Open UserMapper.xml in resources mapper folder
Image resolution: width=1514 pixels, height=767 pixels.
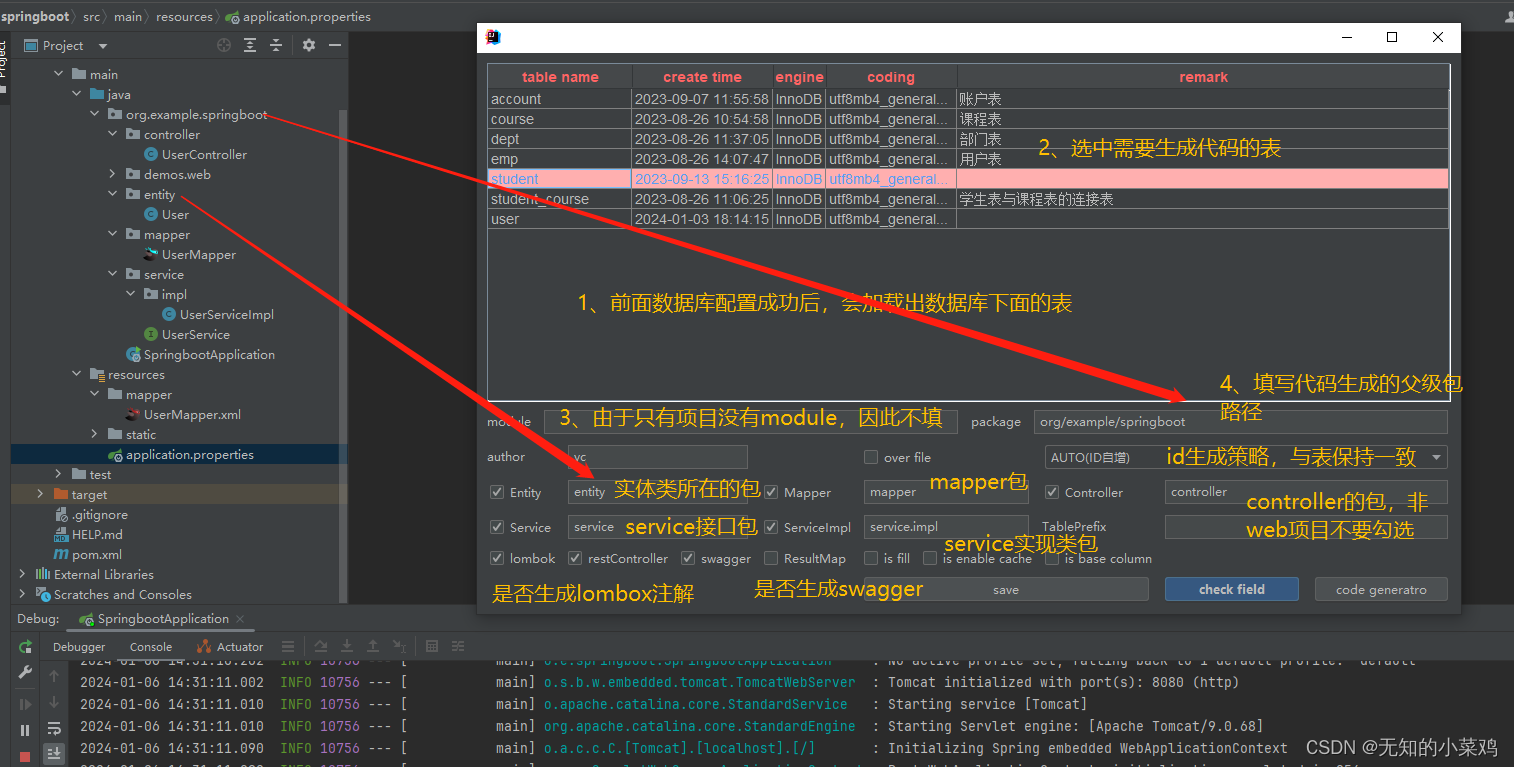[x=192, y=415]
